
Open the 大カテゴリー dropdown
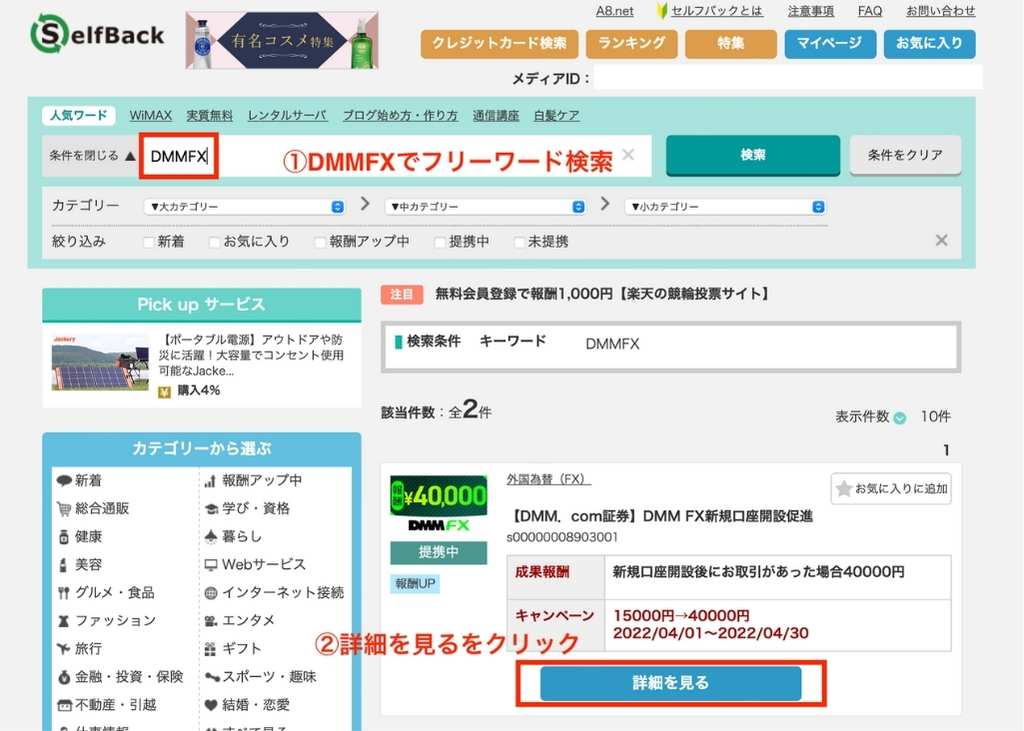244,206
